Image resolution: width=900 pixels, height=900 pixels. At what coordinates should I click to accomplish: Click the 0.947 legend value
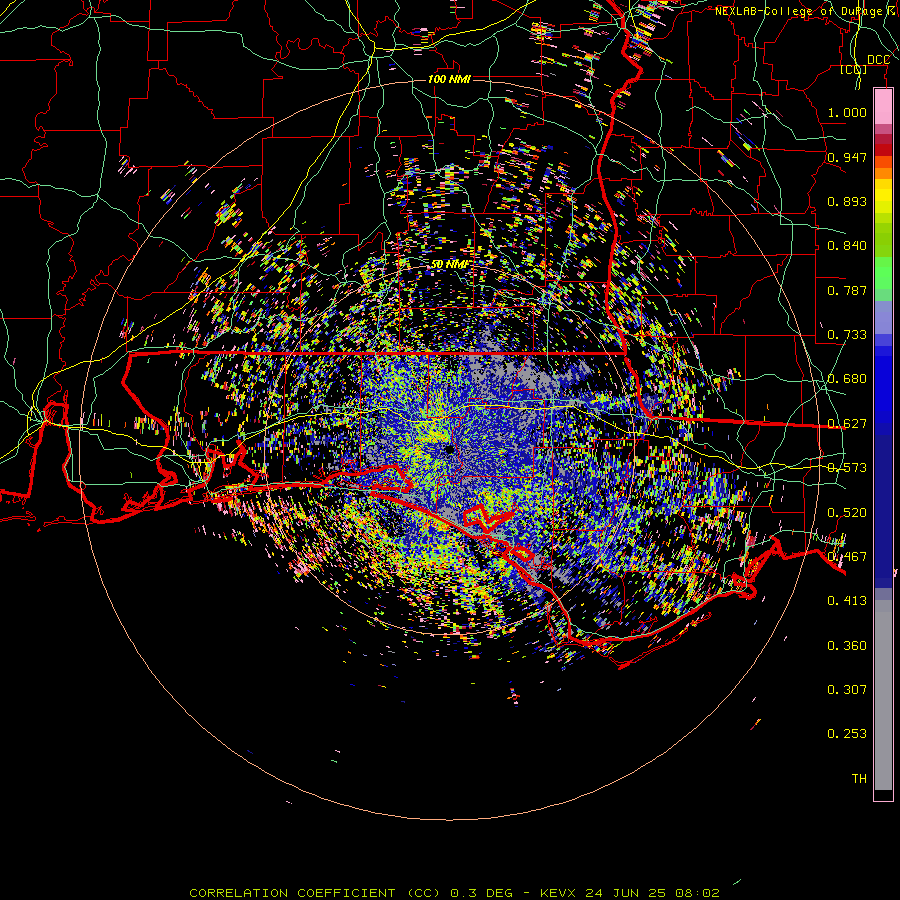click(x=847, y=157)
